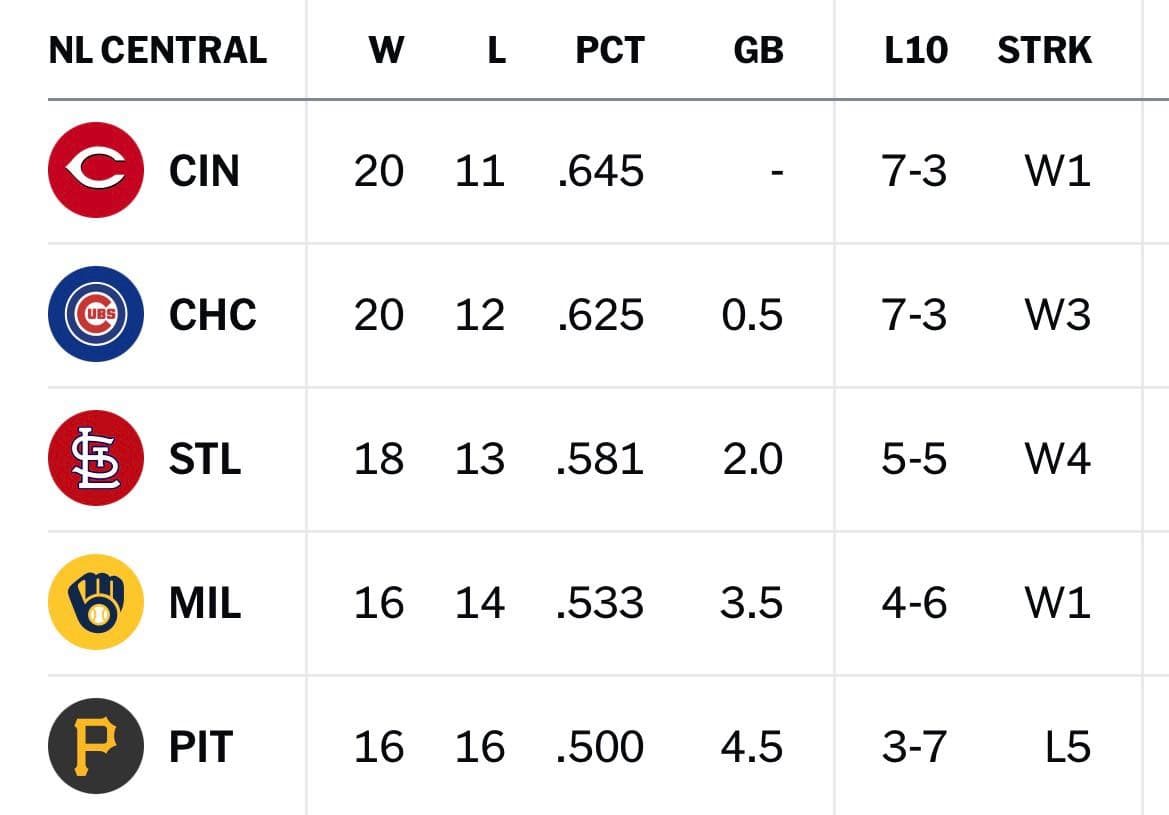Select the STL team name

[205, 459]
